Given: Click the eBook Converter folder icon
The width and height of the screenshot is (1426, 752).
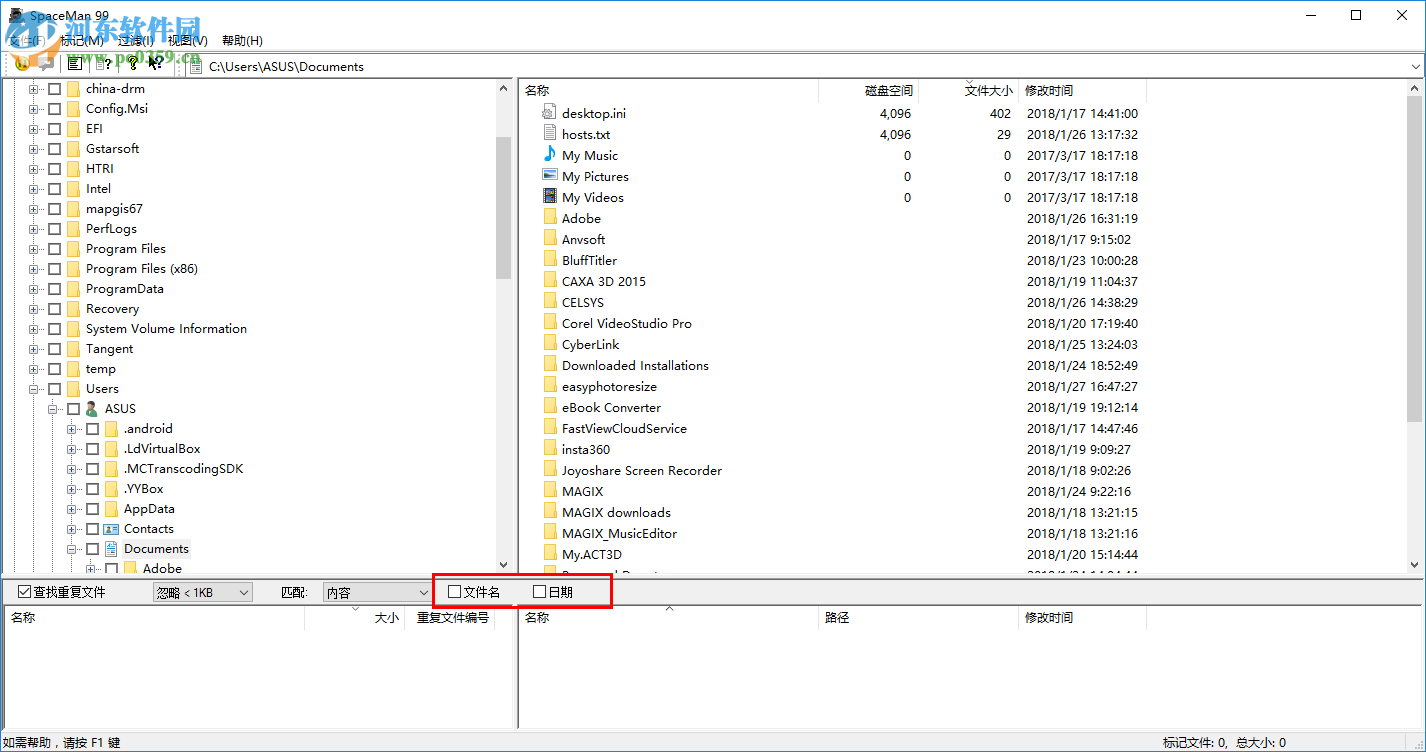Looking at the screenshot, I should pos(549,407).
